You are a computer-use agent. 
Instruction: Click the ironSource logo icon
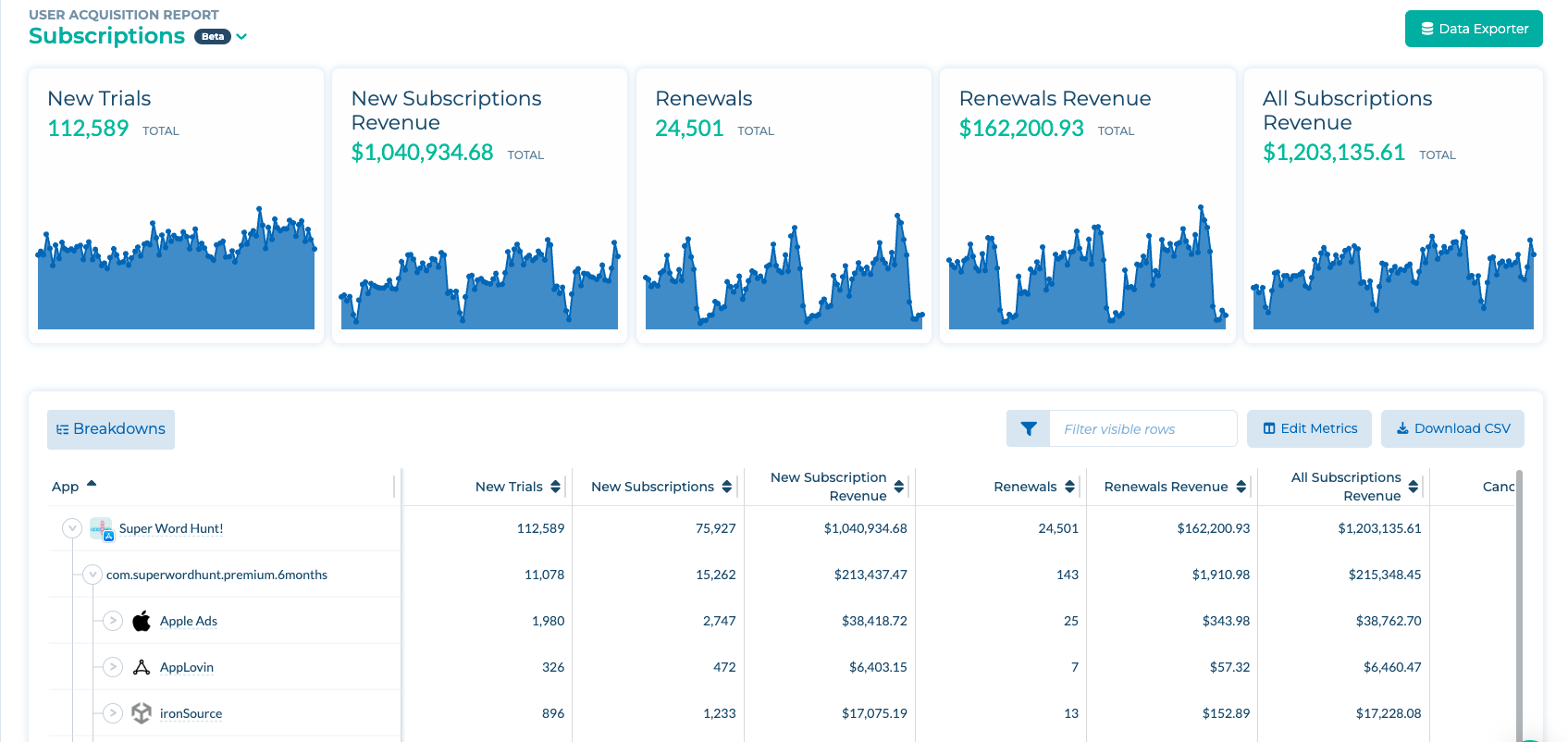(142, 713)
